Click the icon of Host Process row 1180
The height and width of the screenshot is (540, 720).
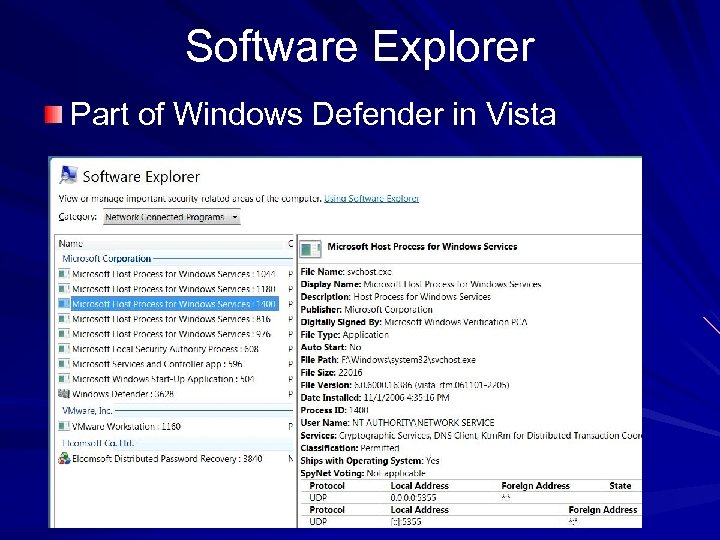point(64,289)
